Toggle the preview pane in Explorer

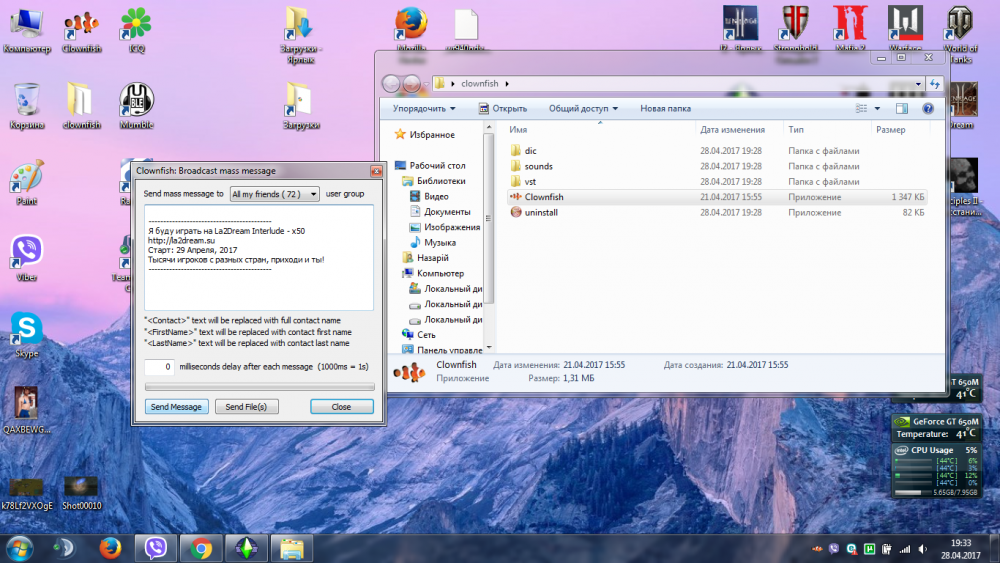(x=901, y=108)
